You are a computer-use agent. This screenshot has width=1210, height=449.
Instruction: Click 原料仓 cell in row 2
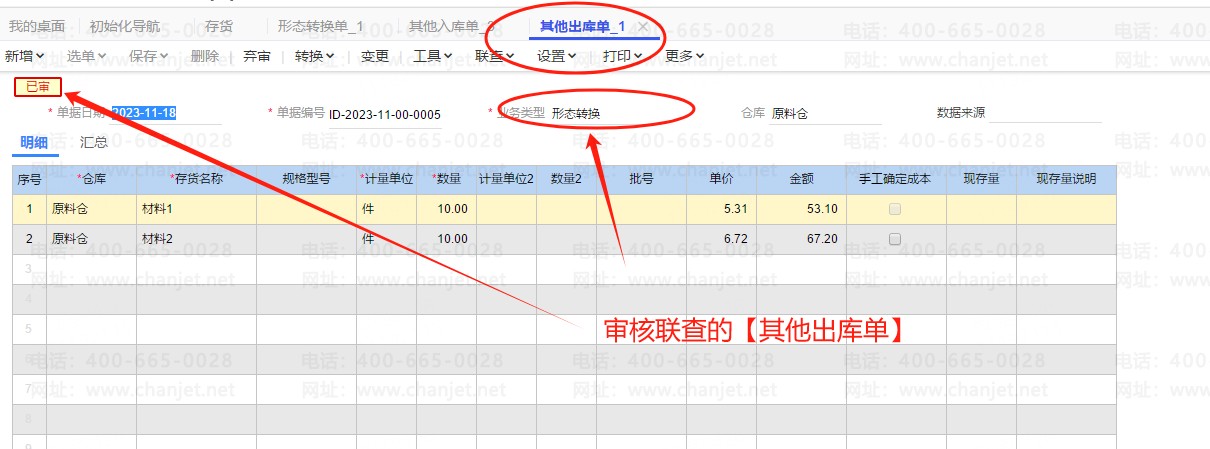click(x=91, y=239)
